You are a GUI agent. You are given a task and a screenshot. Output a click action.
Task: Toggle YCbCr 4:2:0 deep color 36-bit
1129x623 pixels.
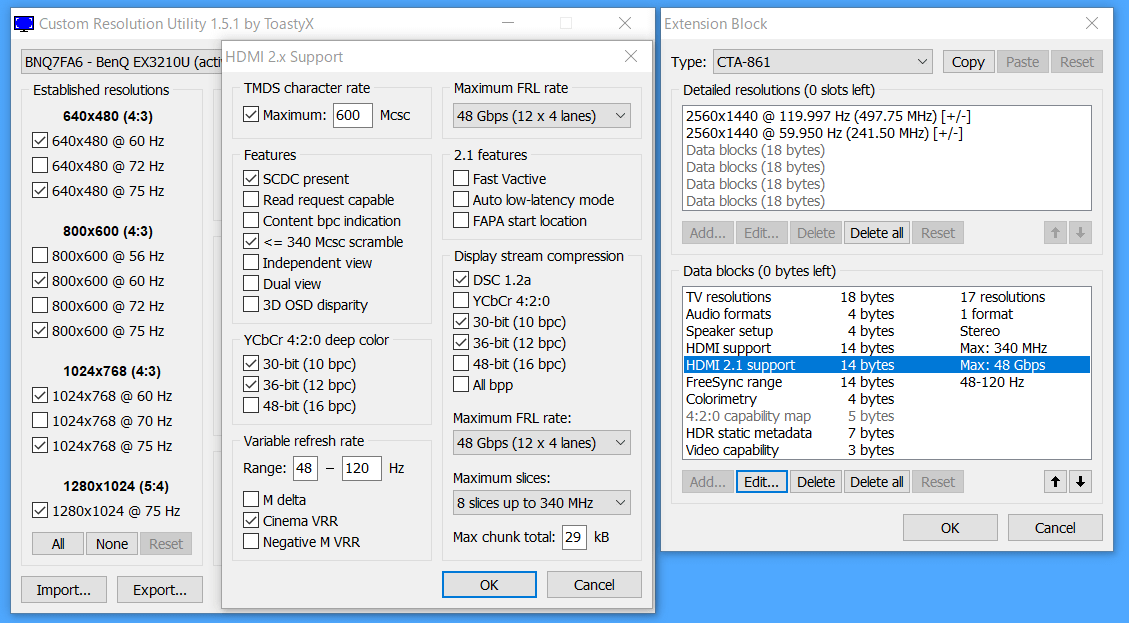251,385
